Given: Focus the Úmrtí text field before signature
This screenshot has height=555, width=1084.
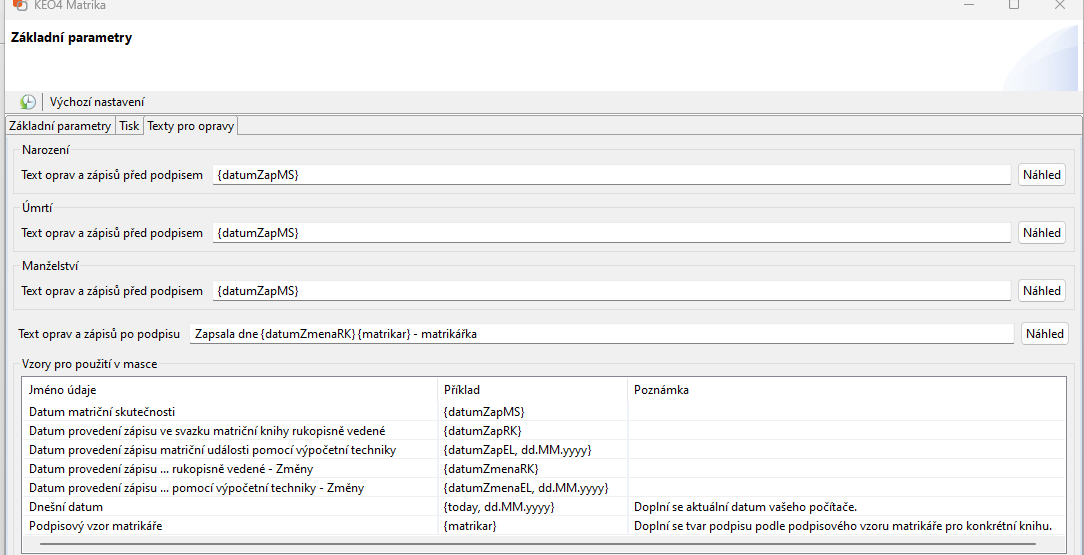Looking at the screenshot, I should tap(611, 233).
